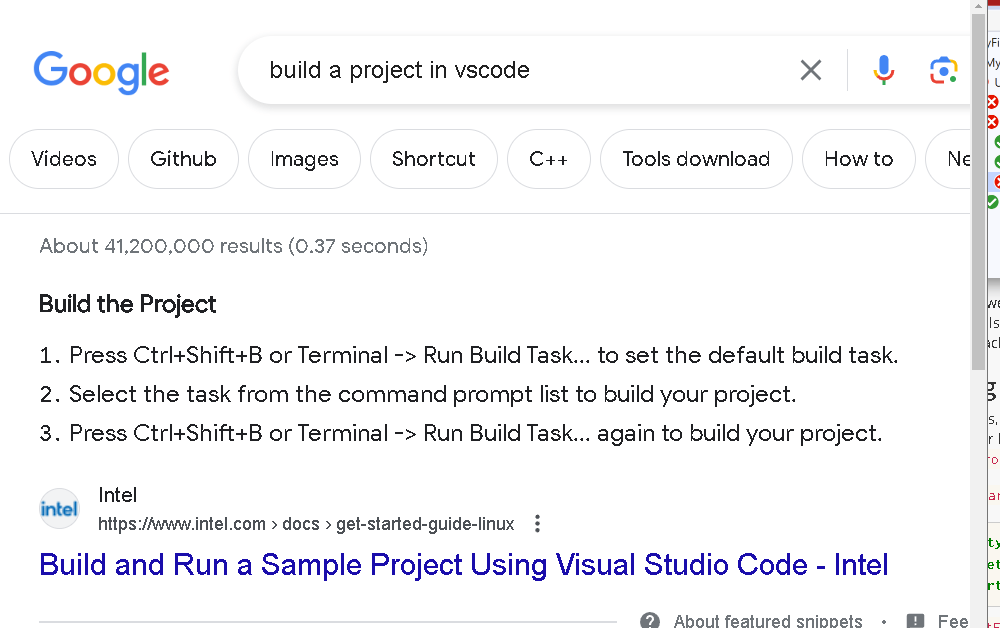Click the intel.com docs URL breadcrumb

(x=306, y=524)
